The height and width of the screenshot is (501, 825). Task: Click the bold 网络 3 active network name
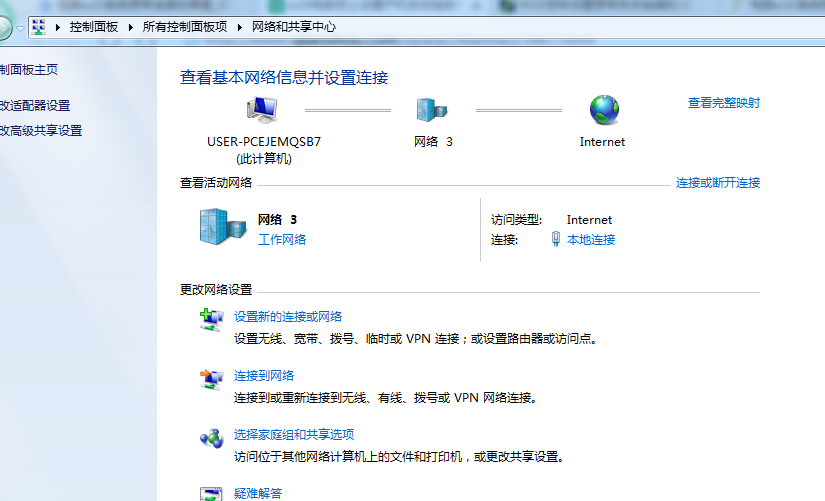pos(277,219)
